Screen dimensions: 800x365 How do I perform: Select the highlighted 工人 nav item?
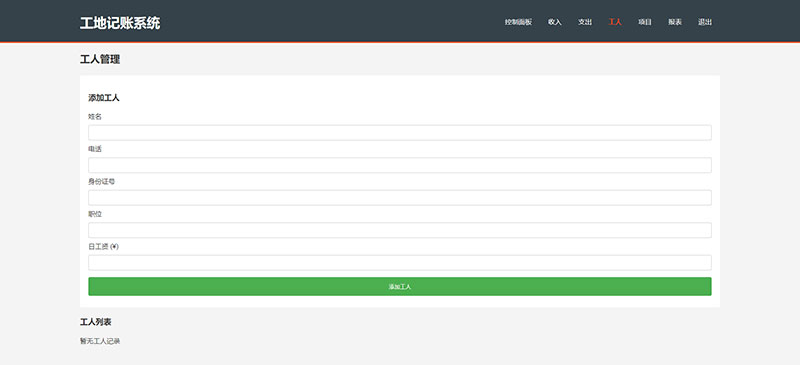615,22
